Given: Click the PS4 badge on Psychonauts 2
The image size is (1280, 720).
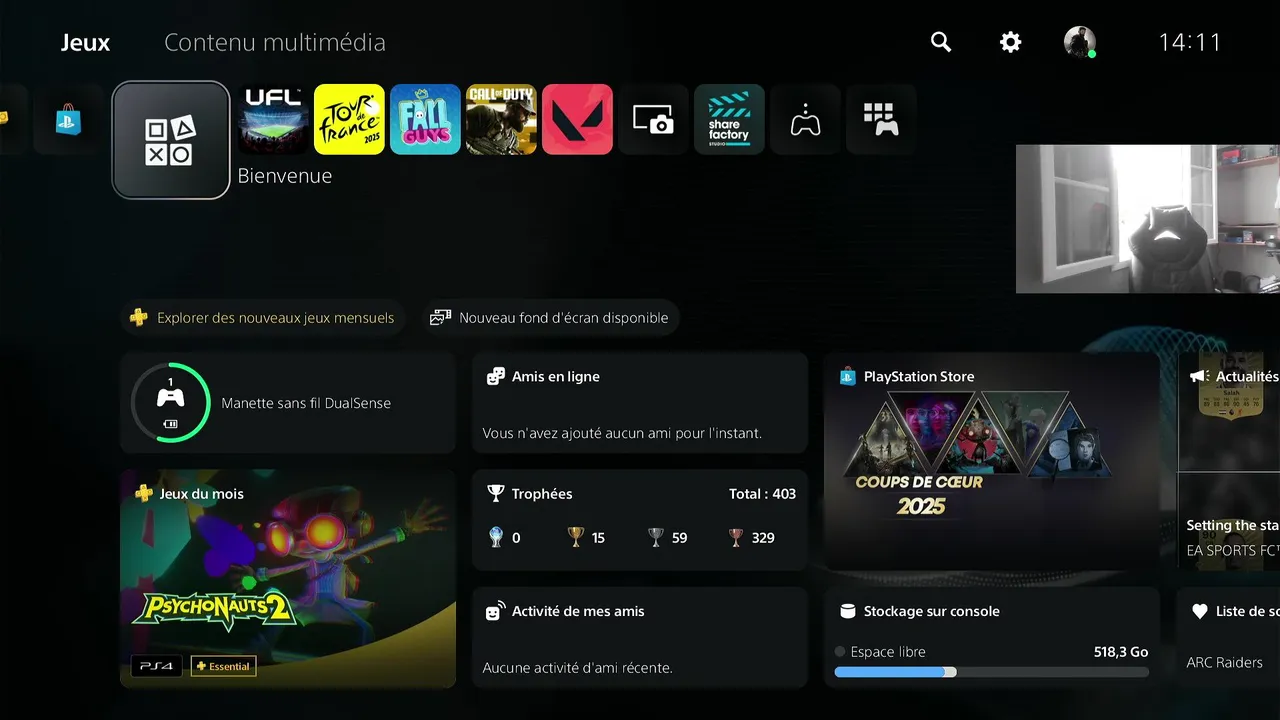Looking at the screenshot, I should (156, 666).
